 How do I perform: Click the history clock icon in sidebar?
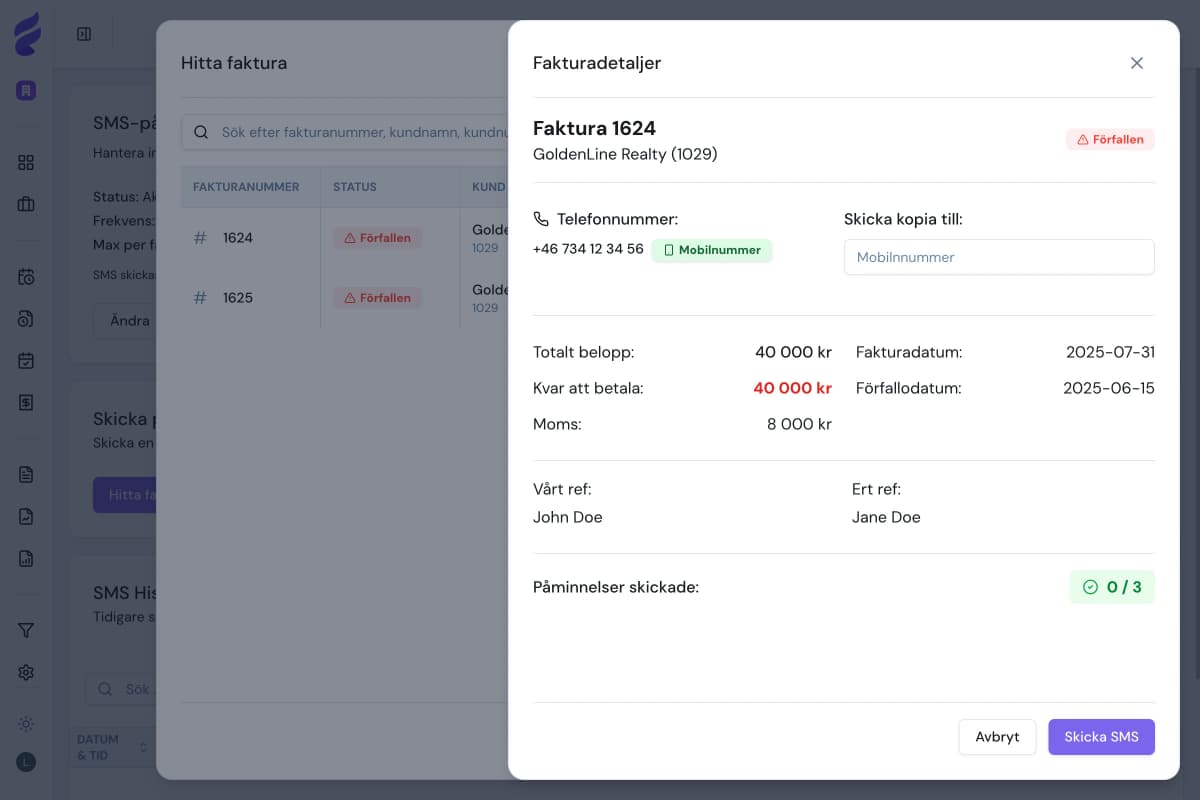pos(25,318)
